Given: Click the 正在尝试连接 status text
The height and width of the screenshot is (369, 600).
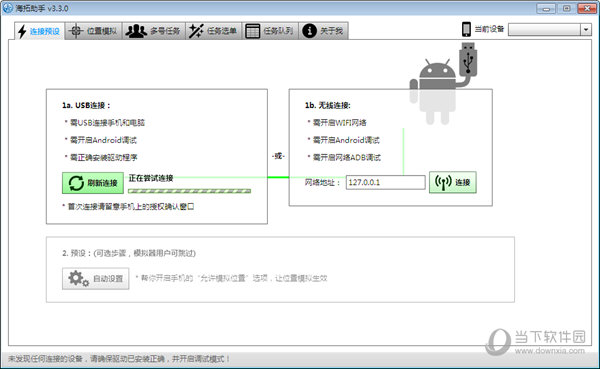Looking at the screenshot, I should [x=151, y=178].
